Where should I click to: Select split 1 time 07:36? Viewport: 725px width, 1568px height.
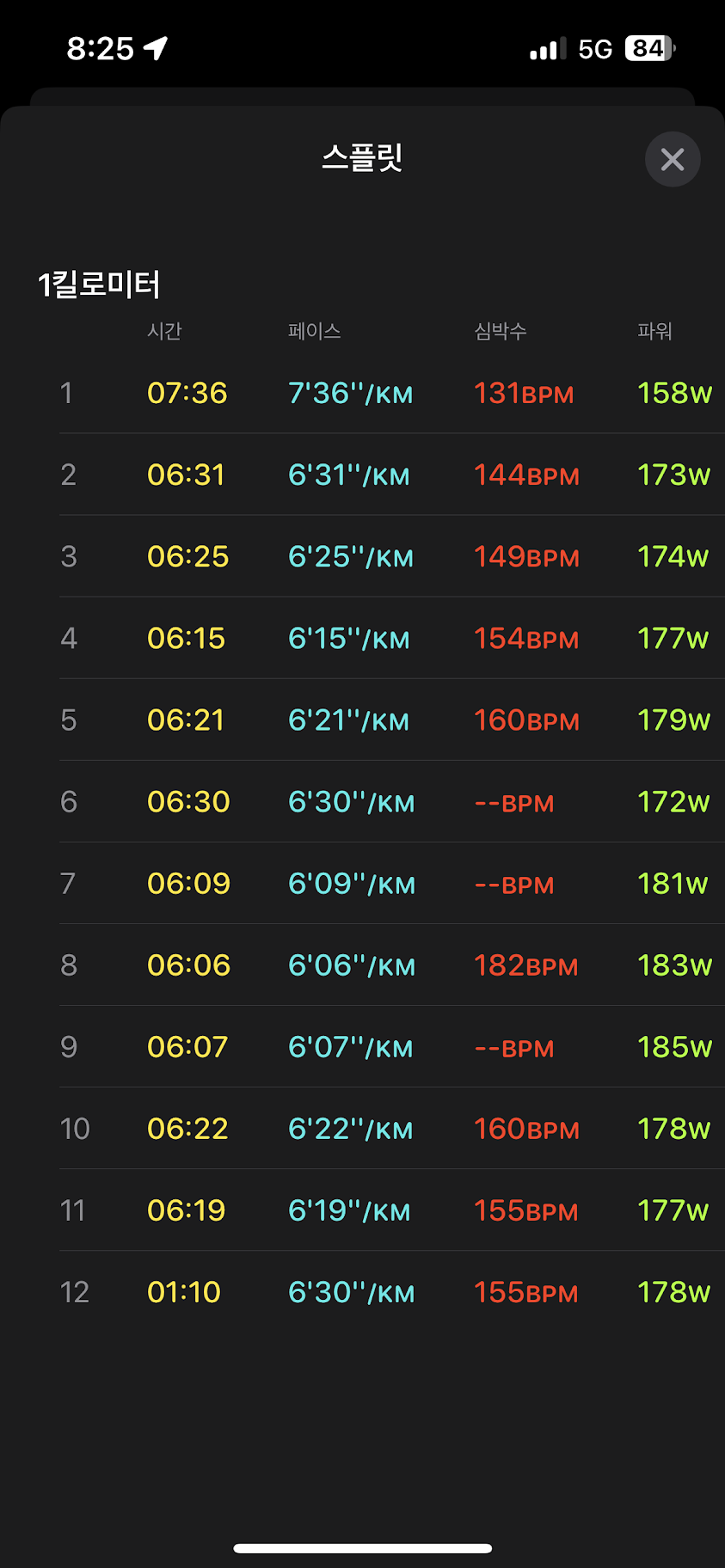pyautogui.click(x=187, y=393)
